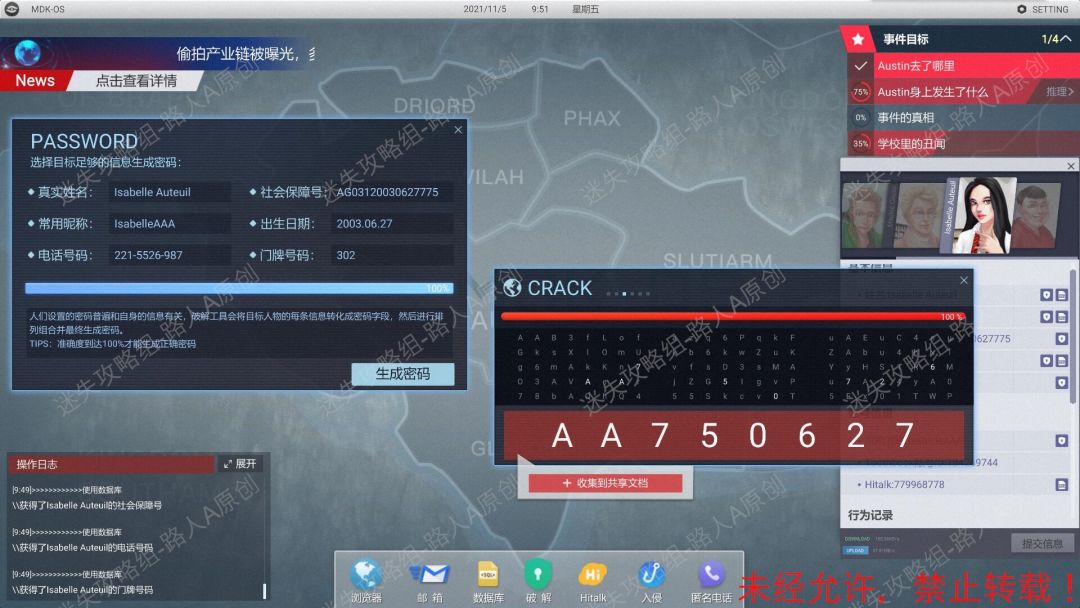The image size is (1080, 608).
Task: Open the 推理 link on the Austin objective
Action: (1059, 92)
